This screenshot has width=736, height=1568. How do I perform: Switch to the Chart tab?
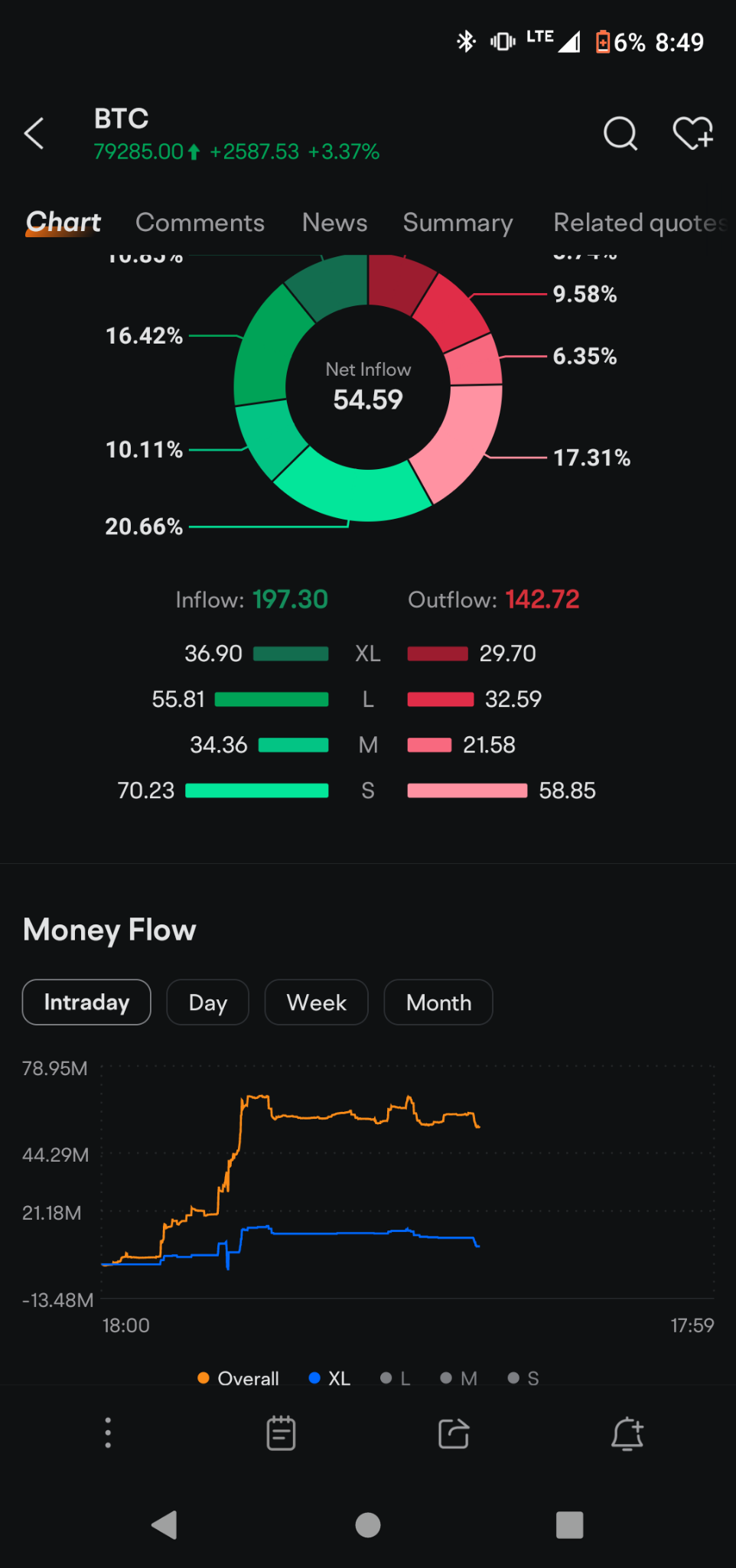point(64,222)
